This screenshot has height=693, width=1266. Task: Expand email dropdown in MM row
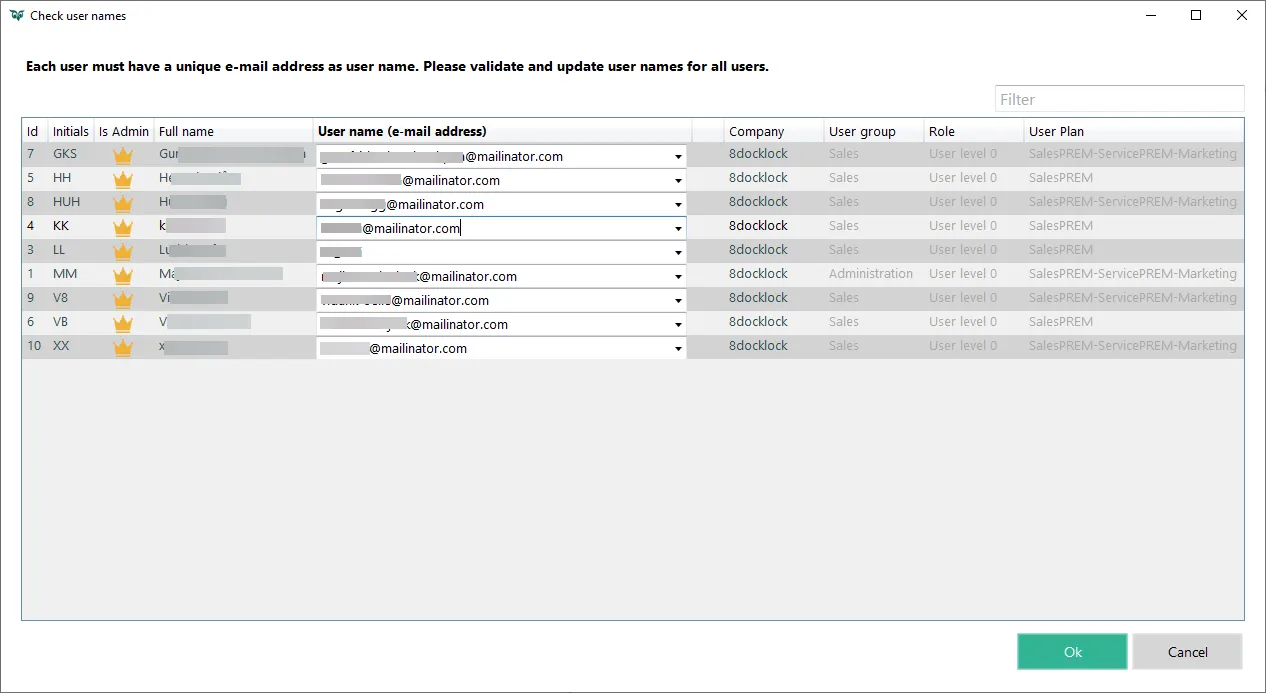678,277
